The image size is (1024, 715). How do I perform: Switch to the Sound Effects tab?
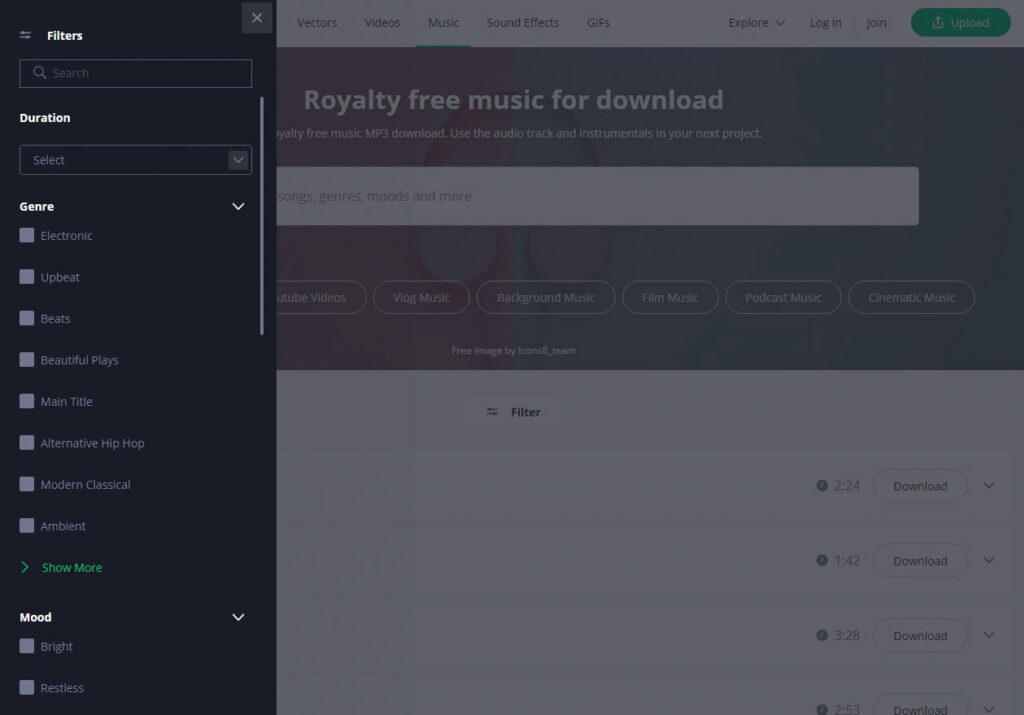522,23
